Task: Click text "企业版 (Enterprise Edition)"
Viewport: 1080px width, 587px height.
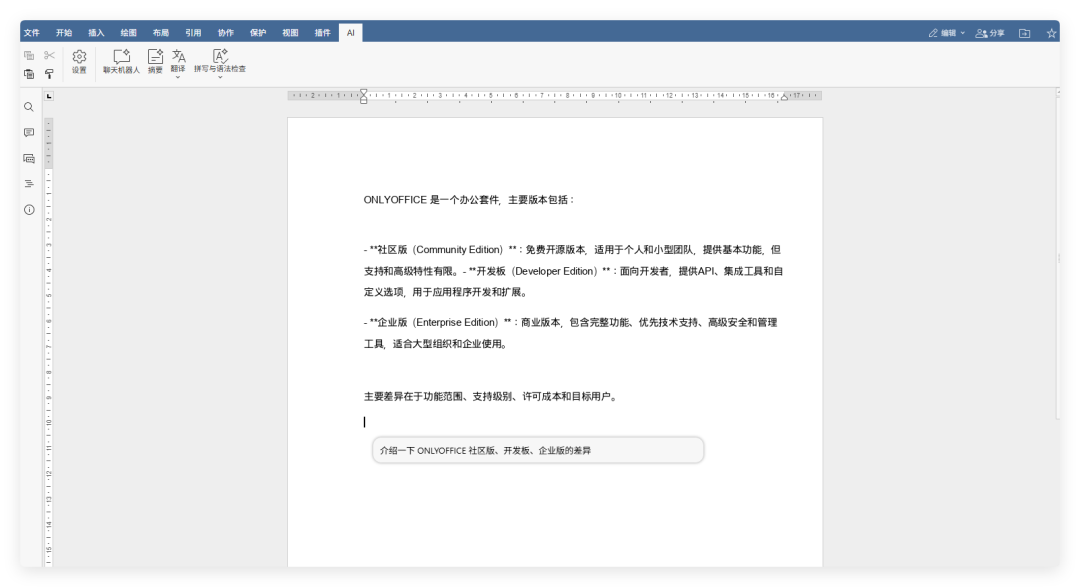Action: 438,322
